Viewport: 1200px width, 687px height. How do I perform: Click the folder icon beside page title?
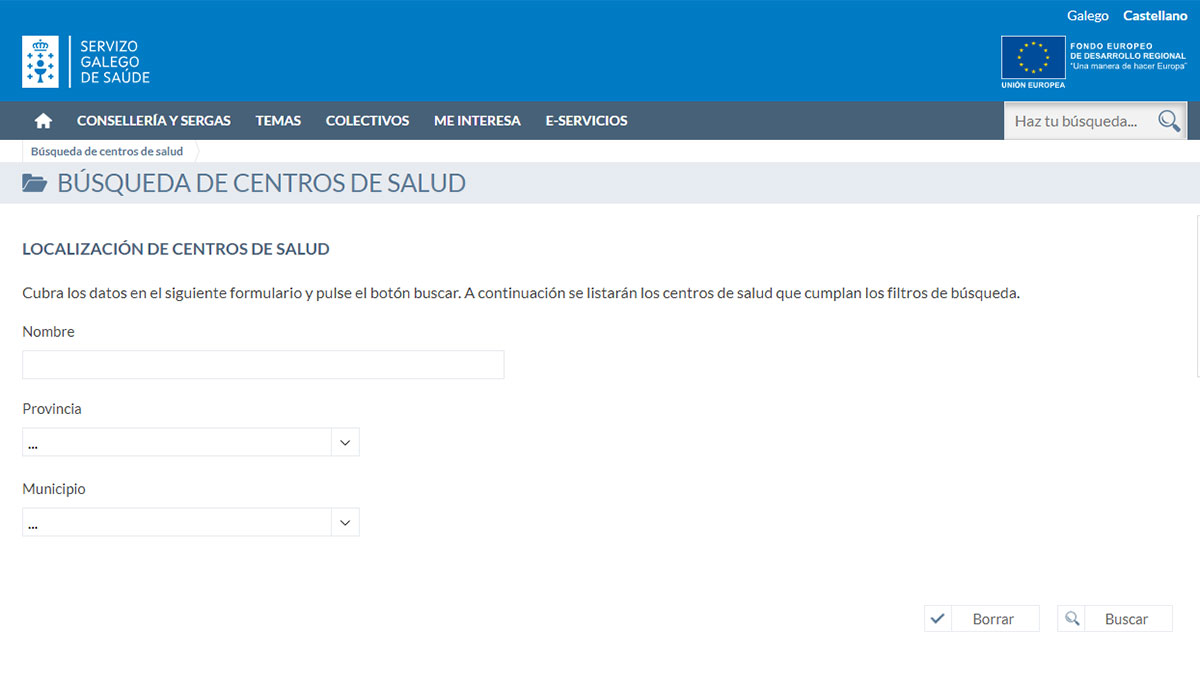(35, 183)
